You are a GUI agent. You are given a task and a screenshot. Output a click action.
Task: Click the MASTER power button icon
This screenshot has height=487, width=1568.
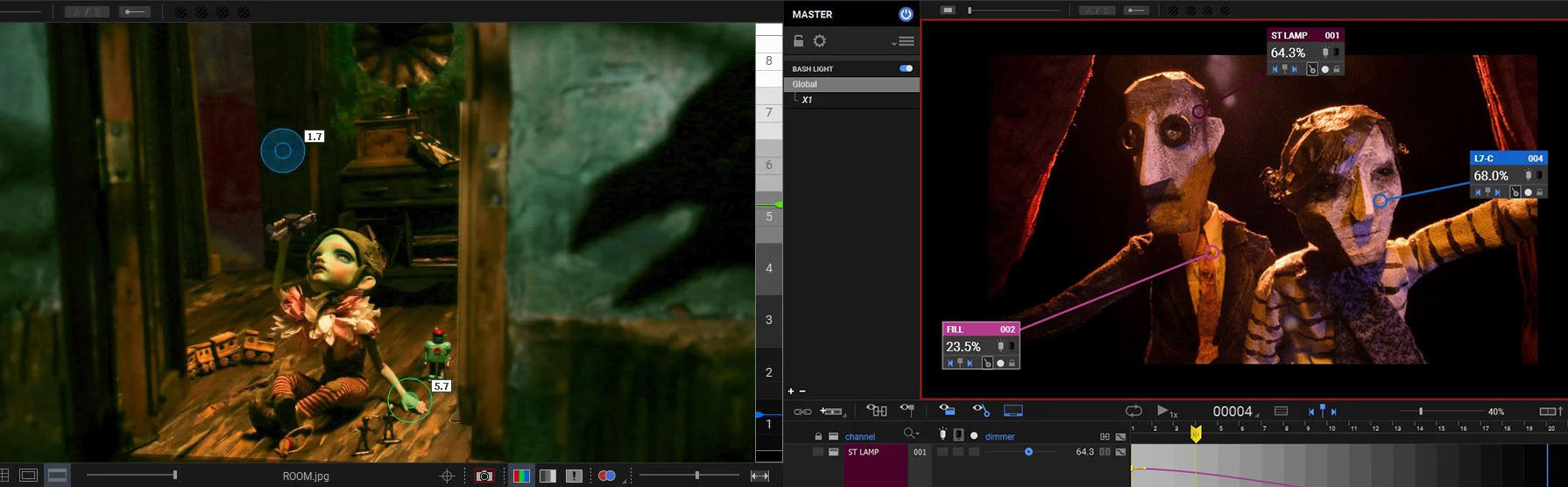click(x=906, y=14)
